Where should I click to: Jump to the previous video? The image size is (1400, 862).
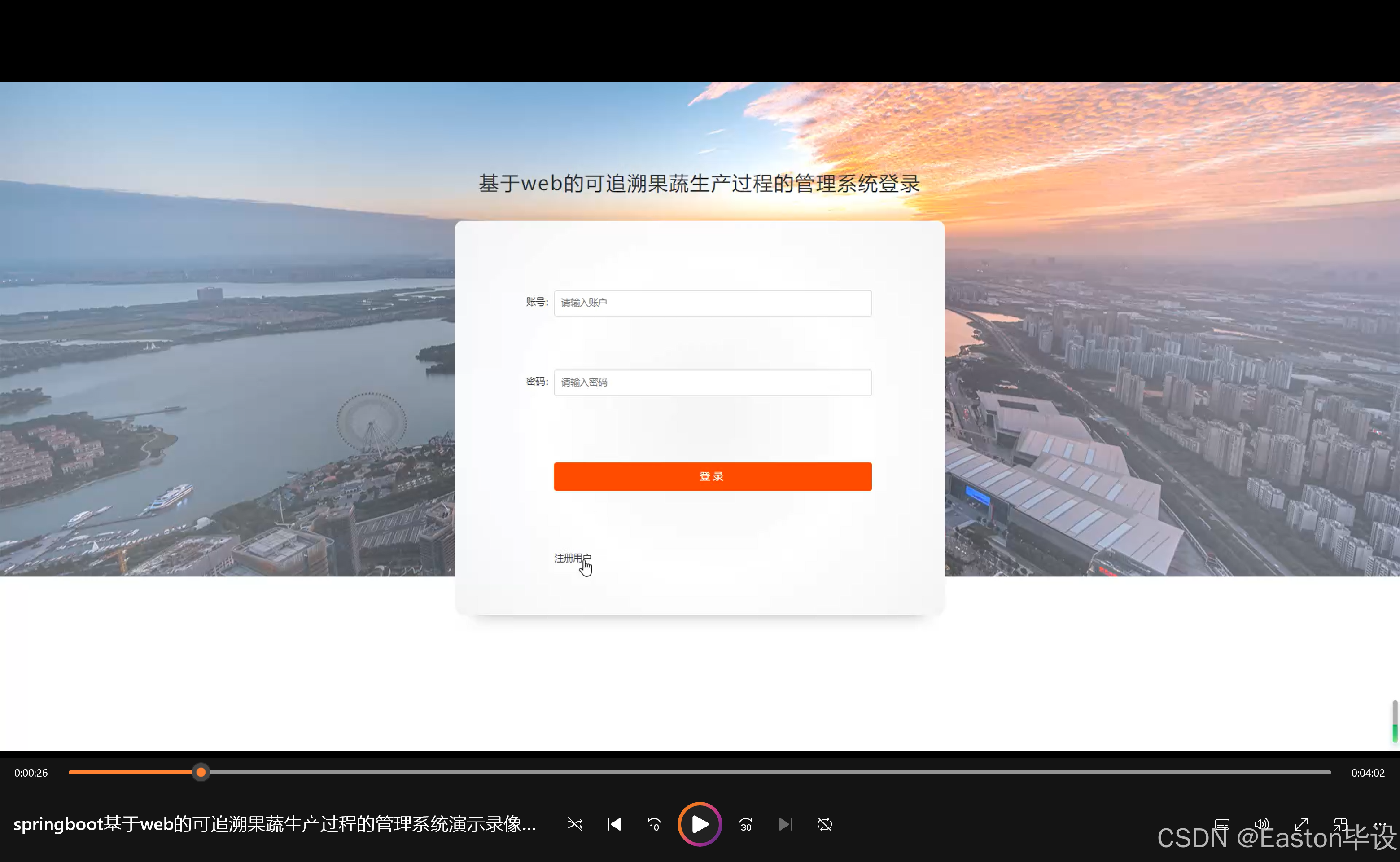point(614,824)
